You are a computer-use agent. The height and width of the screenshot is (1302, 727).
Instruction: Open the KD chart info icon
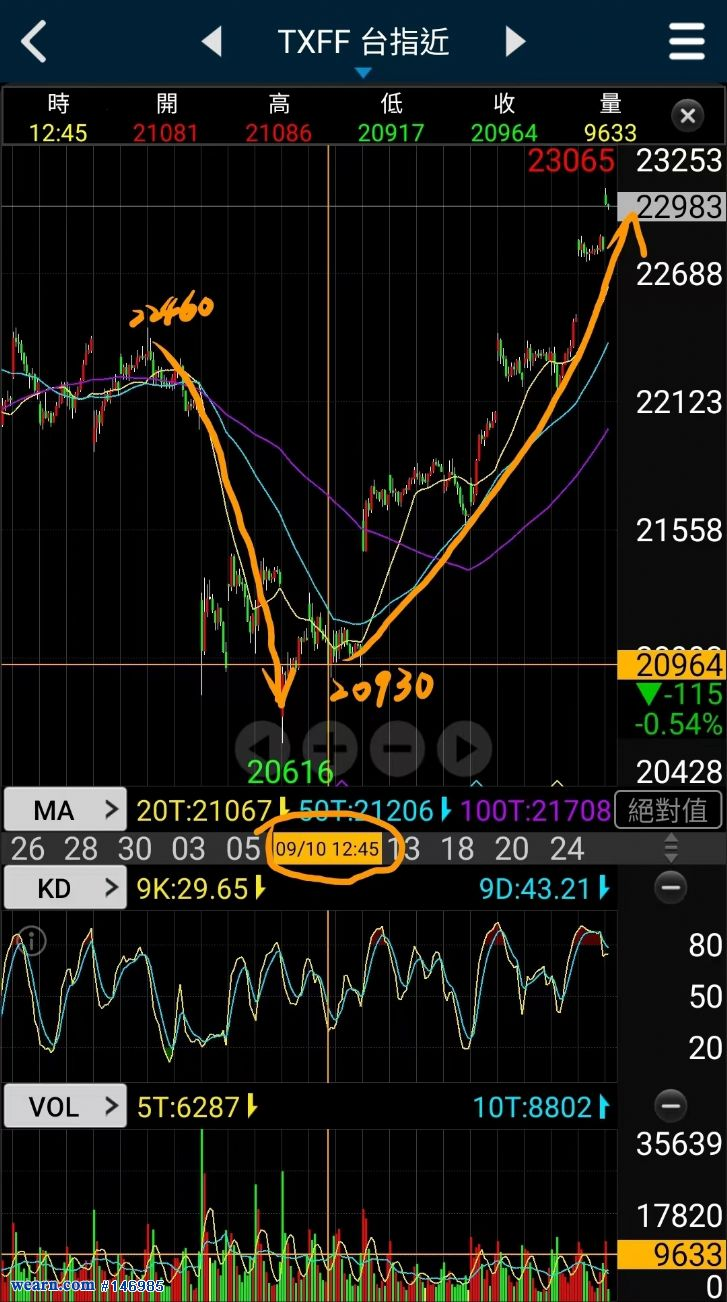[x=32, y=941]
